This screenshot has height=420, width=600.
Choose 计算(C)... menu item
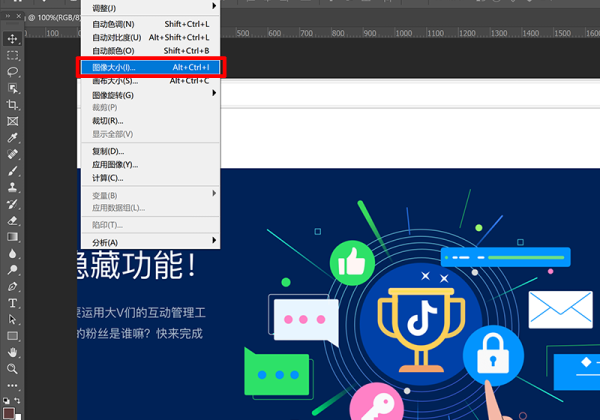[150, 178]
